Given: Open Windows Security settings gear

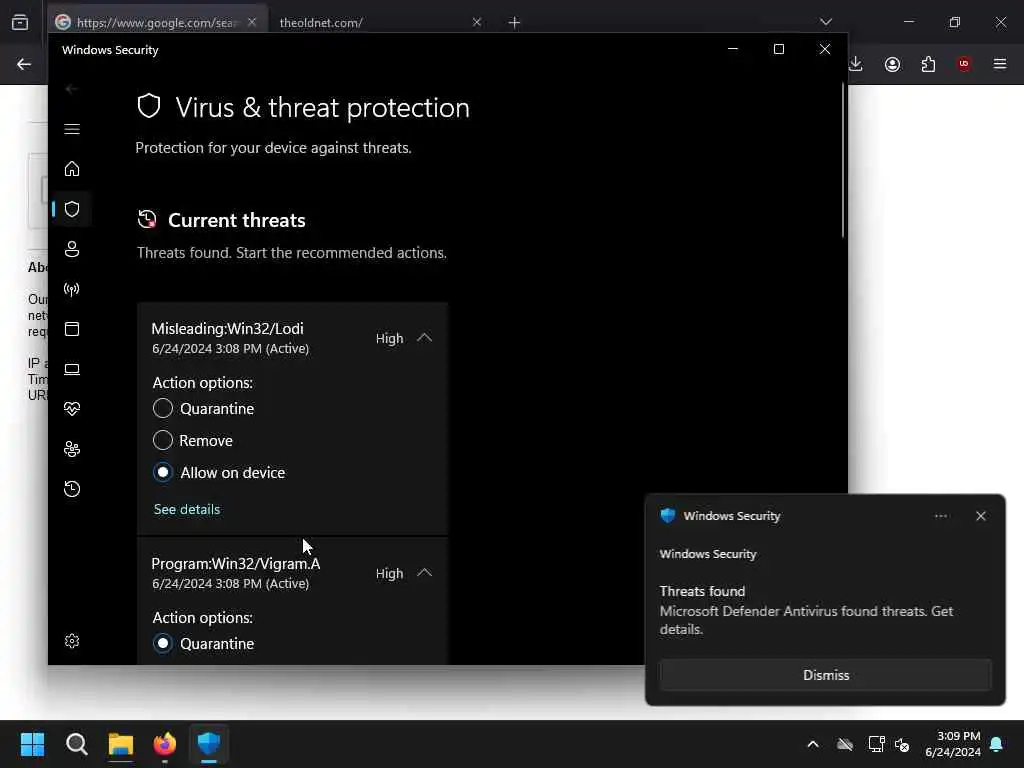Looking at the screenshot, I should (x=72, y=641).
